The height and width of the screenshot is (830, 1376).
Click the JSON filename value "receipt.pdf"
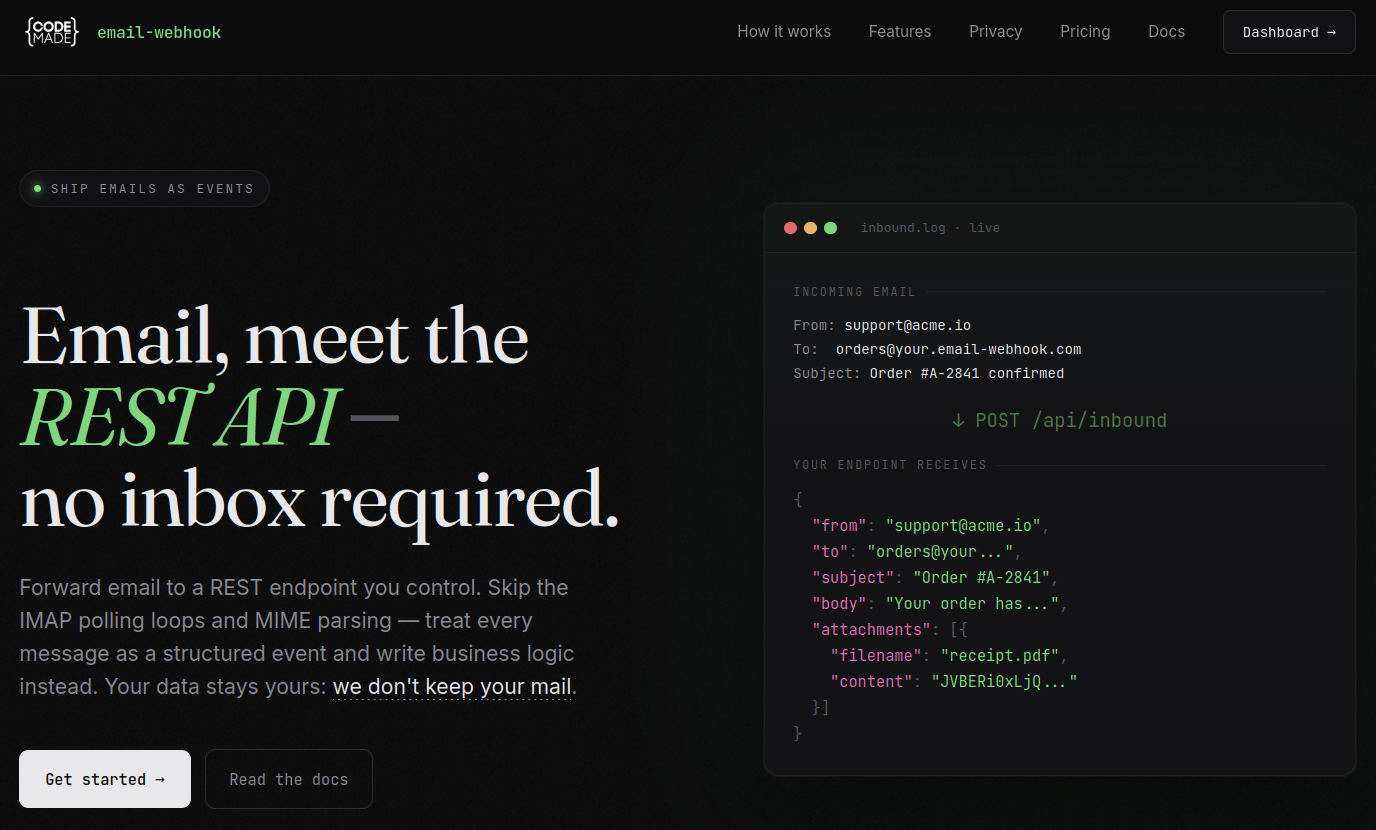(x=1000, y=655)
